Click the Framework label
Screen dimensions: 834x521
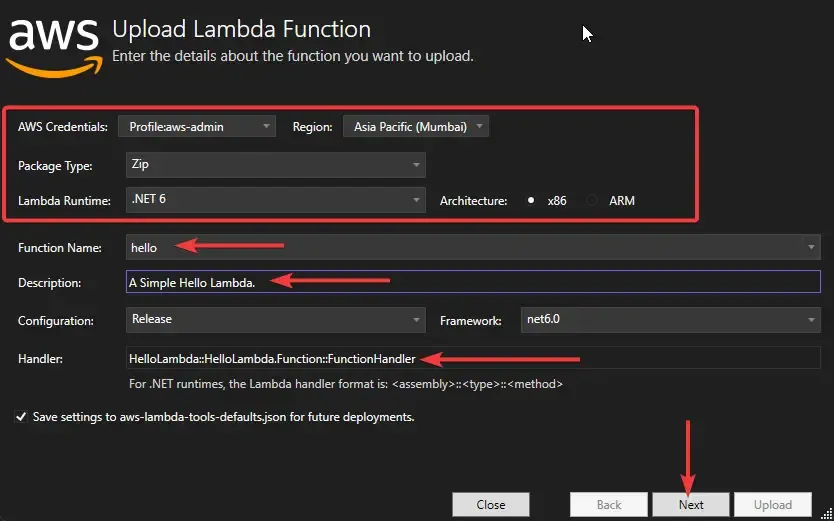point(471,321)
